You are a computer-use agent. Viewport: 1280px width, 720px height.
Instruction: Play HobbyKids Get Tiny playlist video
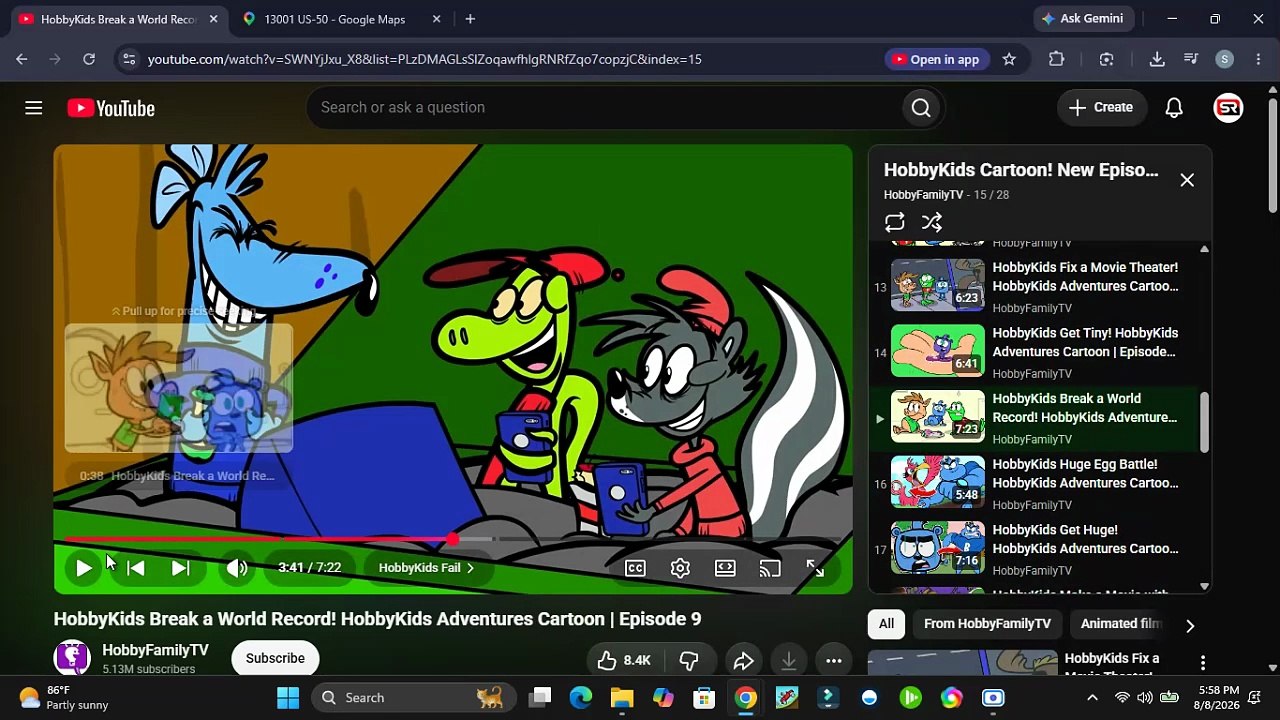[x=1035, y=353]
